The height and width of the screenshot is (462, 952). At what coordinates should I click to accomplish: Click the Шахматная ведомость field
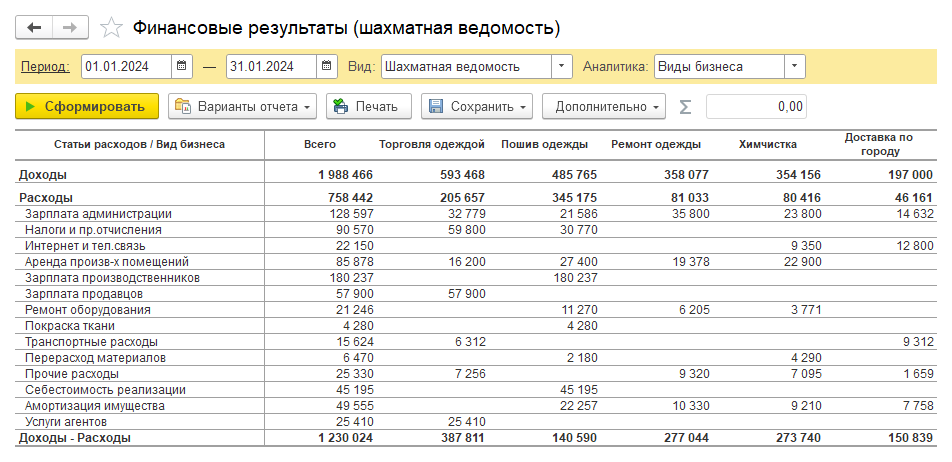(466, 66)
